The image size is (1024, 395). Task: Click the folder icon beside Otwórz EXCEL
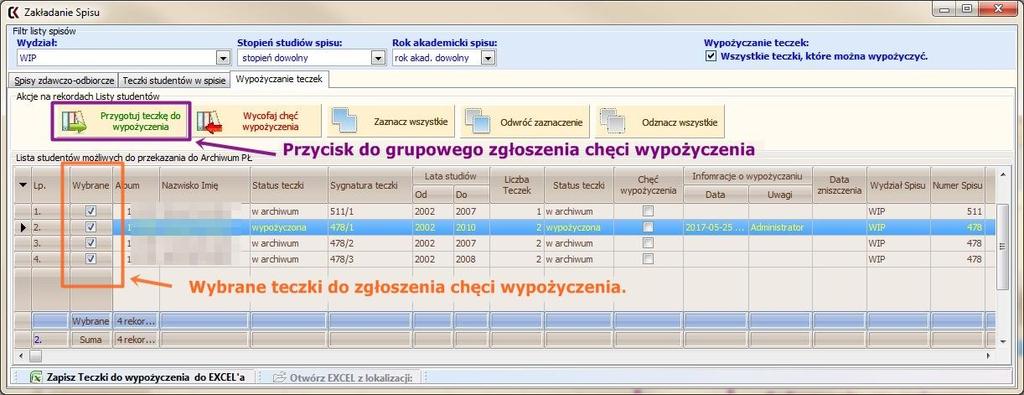280,377
